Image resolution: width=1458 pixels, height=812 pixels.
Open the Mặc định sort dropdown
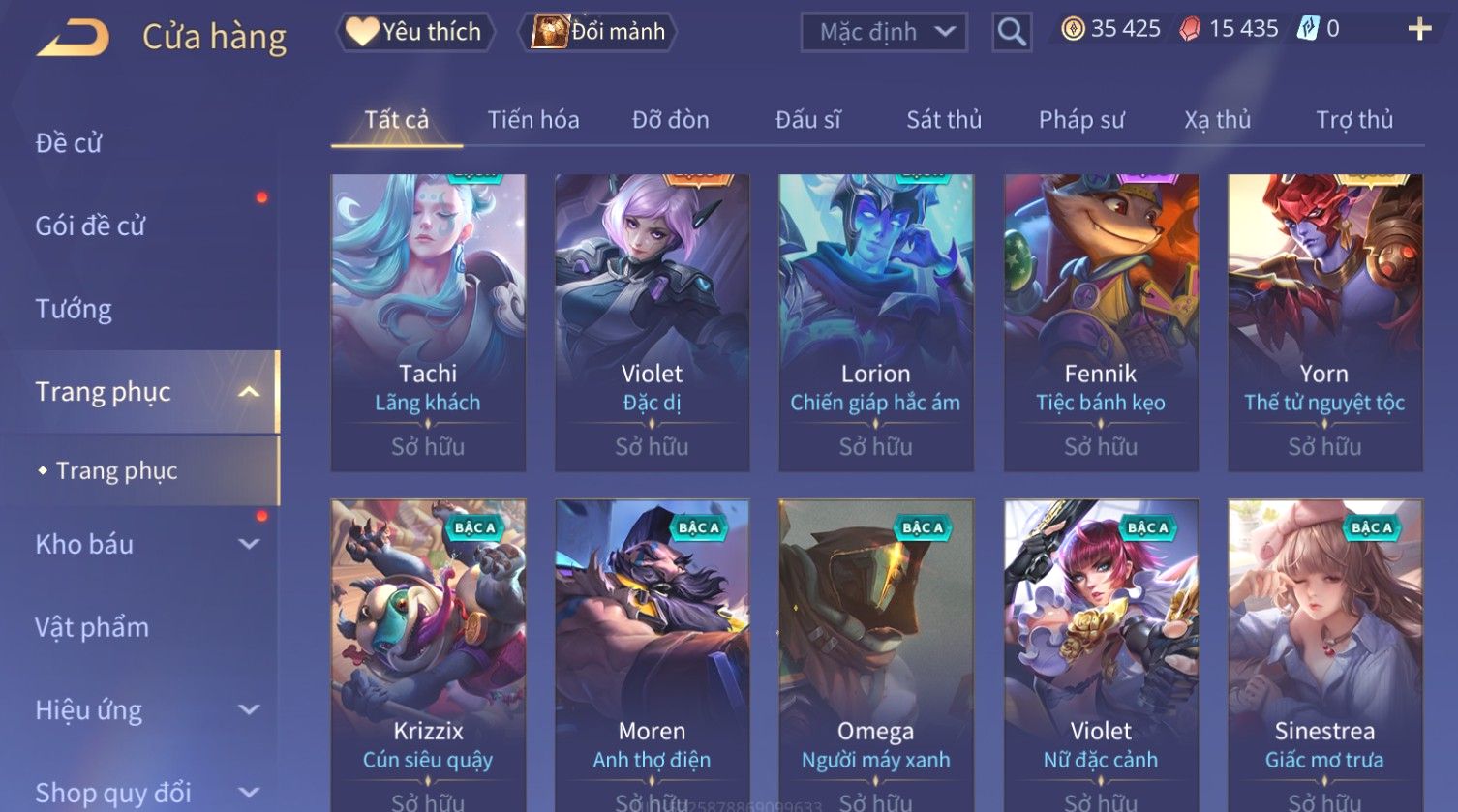point(884,32)
